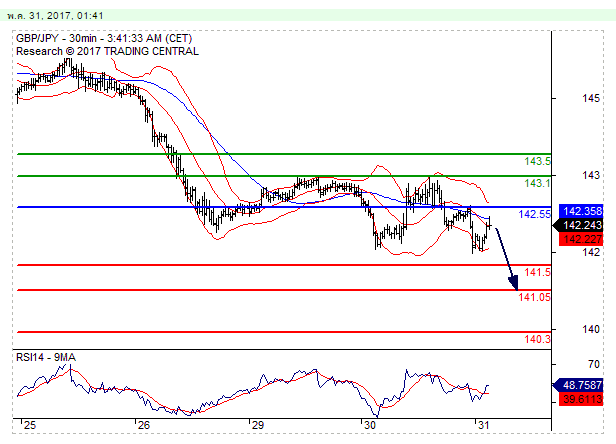Click the red 141.05 support label

535,297
